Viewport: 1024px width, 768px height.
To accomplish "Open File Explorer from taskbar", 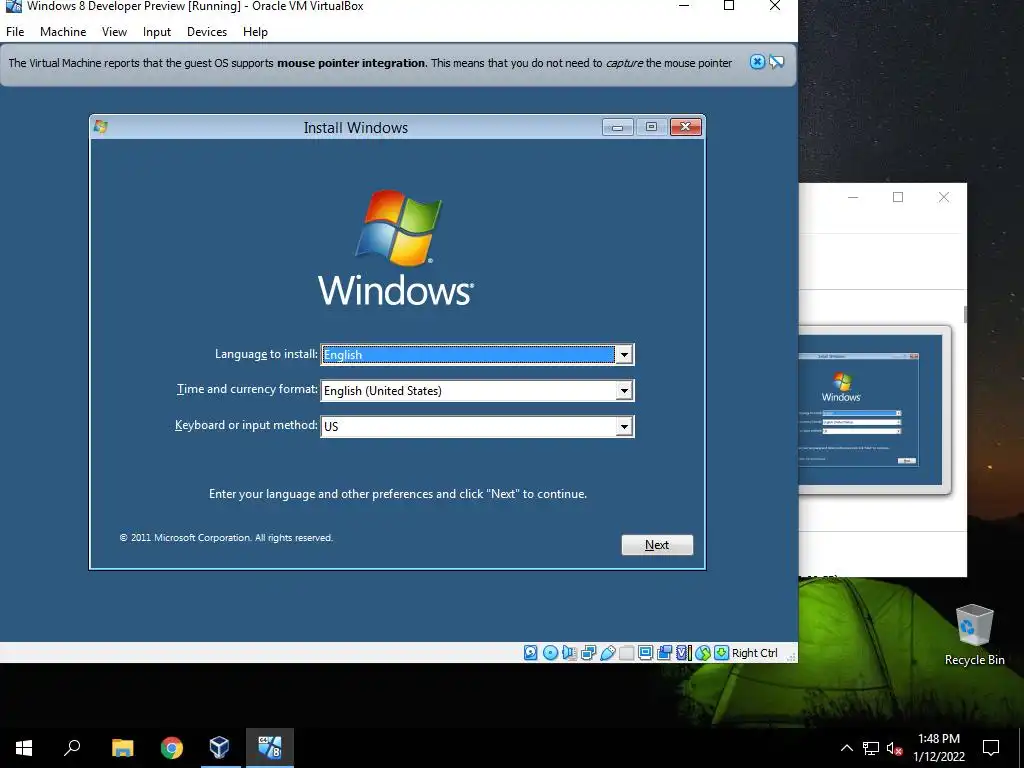I will [122, 748].
